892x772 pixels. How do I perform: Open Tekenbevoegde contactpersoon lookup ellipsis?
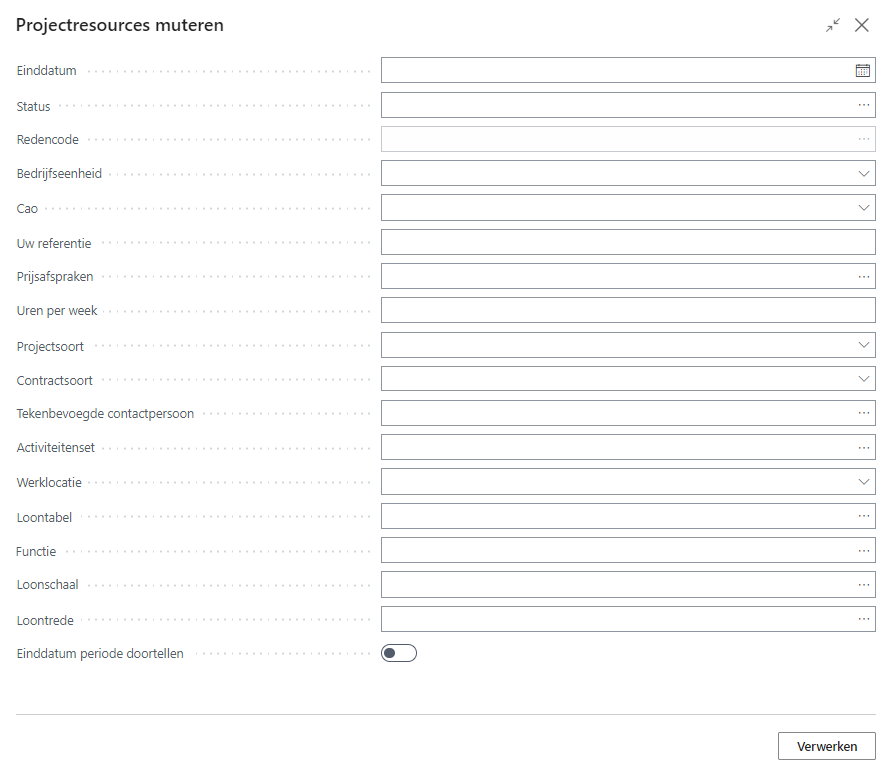pos(864,413)
